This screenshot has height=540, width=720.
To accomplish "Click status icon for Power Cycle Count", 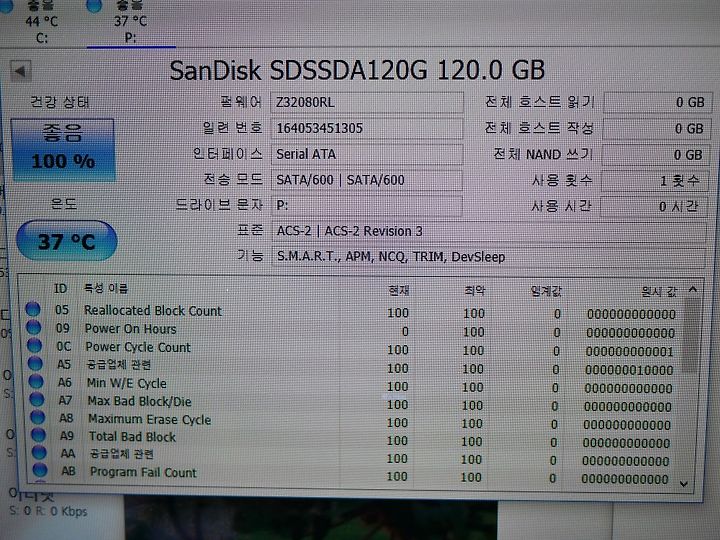I will 35,345.
